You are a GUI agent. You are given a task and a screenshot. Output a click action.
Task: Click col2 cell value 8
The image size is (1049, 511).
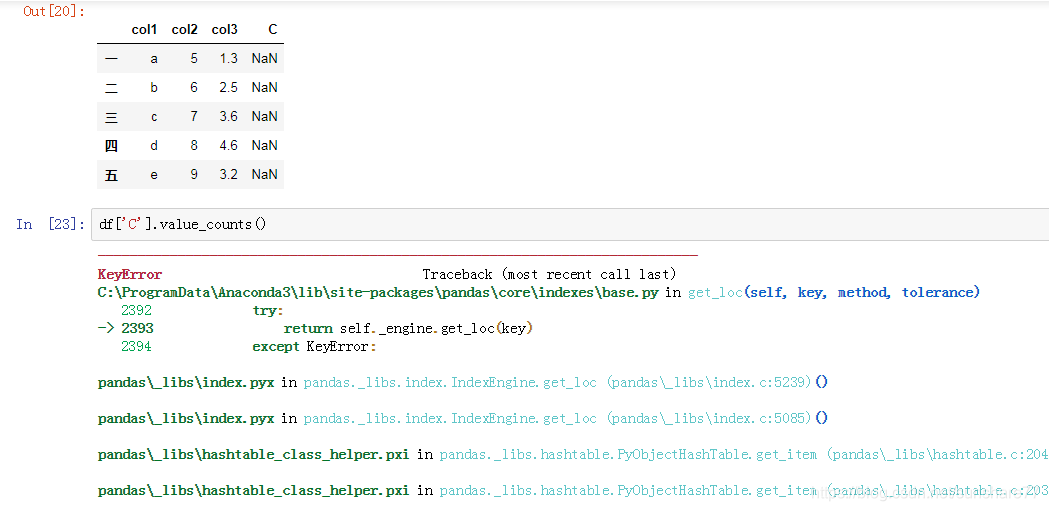pyautogui.click(x=194, y=145)
